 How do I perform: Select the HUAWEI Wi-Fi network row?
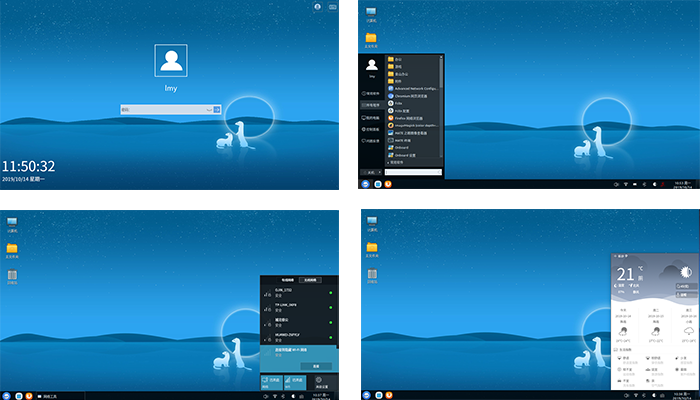pos(299,338)
